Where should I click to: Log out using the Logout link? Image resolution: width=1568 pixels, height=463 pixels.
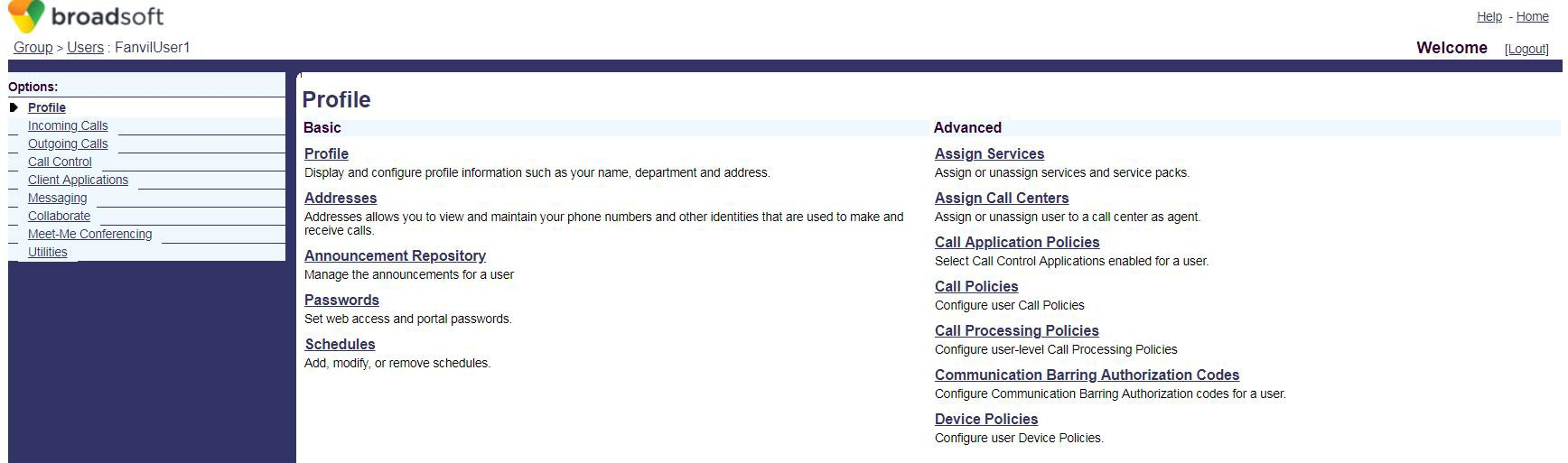1526,50
